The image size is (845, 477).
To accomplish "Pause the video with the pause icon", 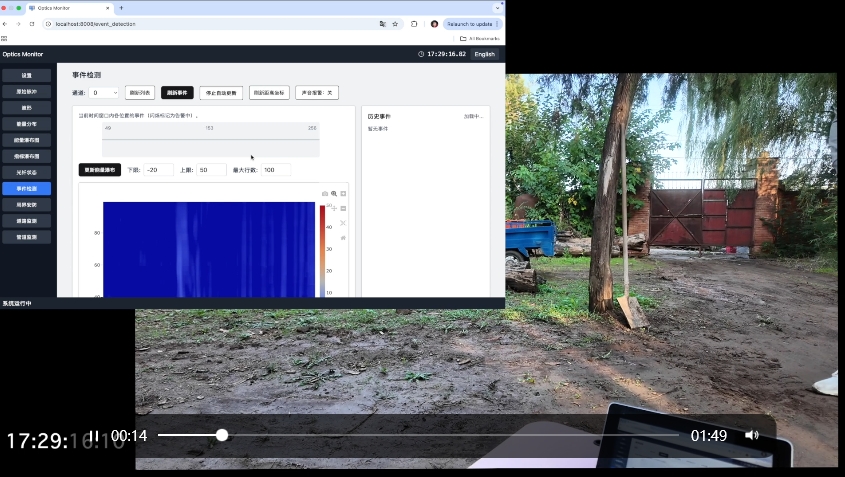I will point(95,436).
